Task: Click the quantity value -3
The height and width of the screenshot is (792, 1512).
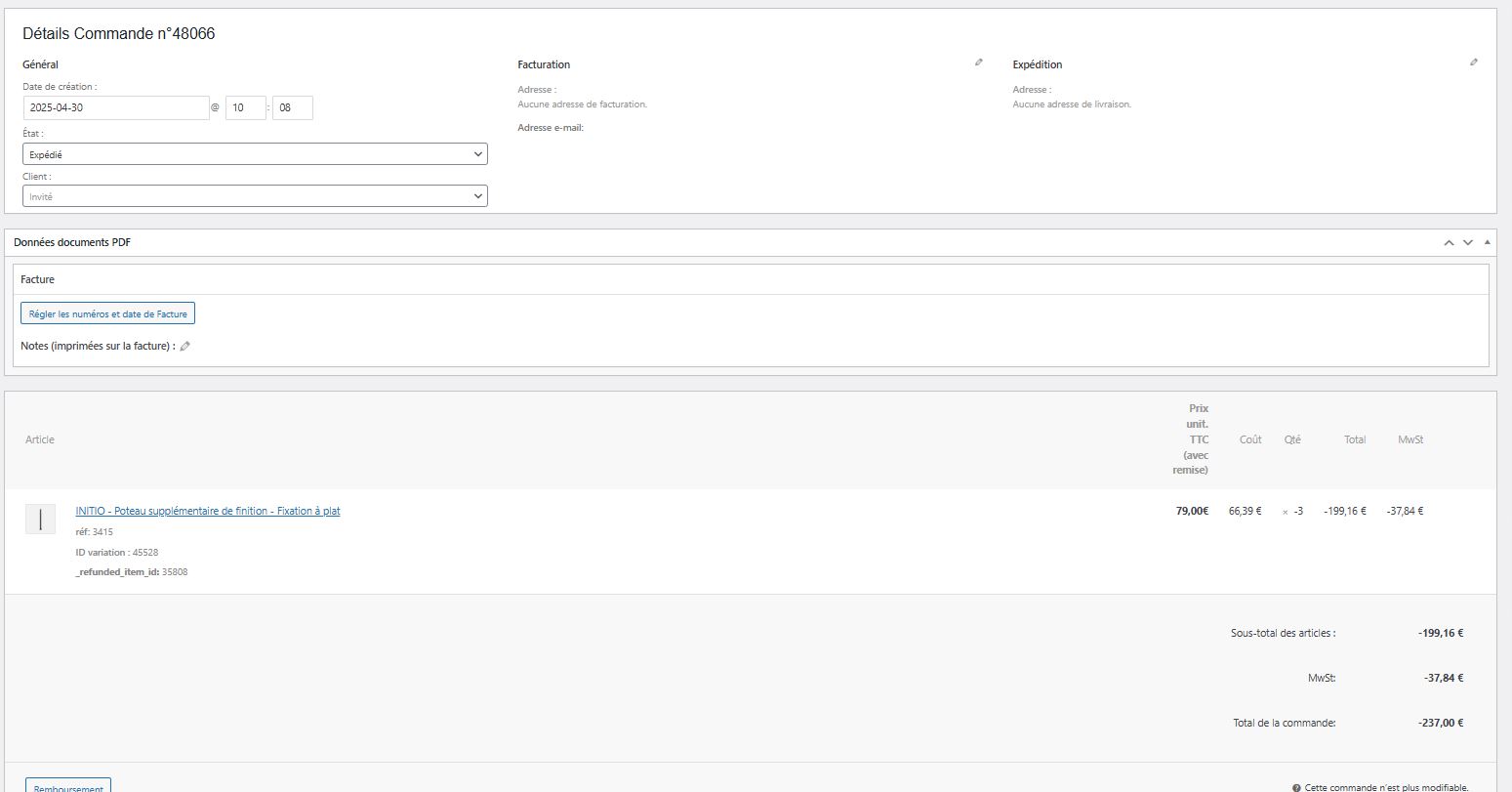Action: tap(1298, 511)
